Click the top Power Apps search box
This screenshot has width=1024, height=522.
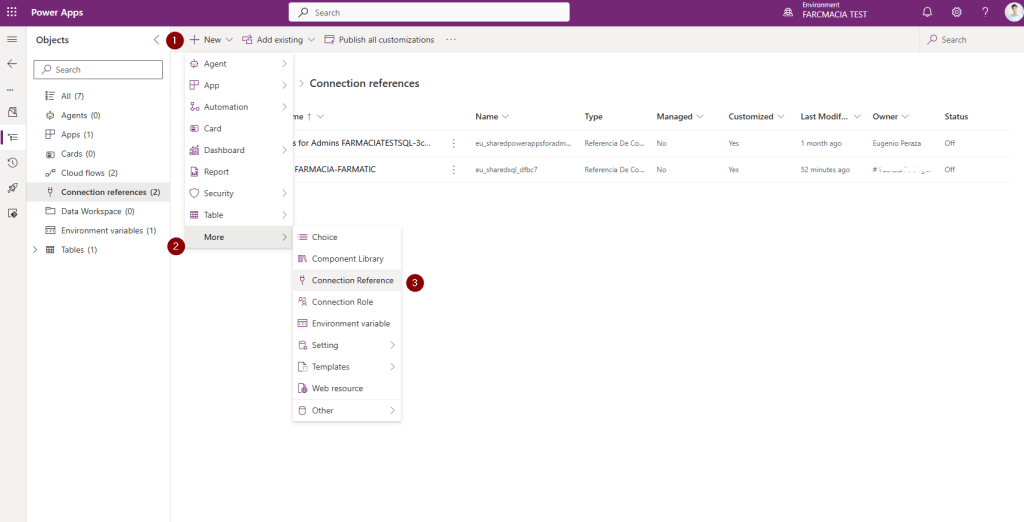[x=429, y=12]
